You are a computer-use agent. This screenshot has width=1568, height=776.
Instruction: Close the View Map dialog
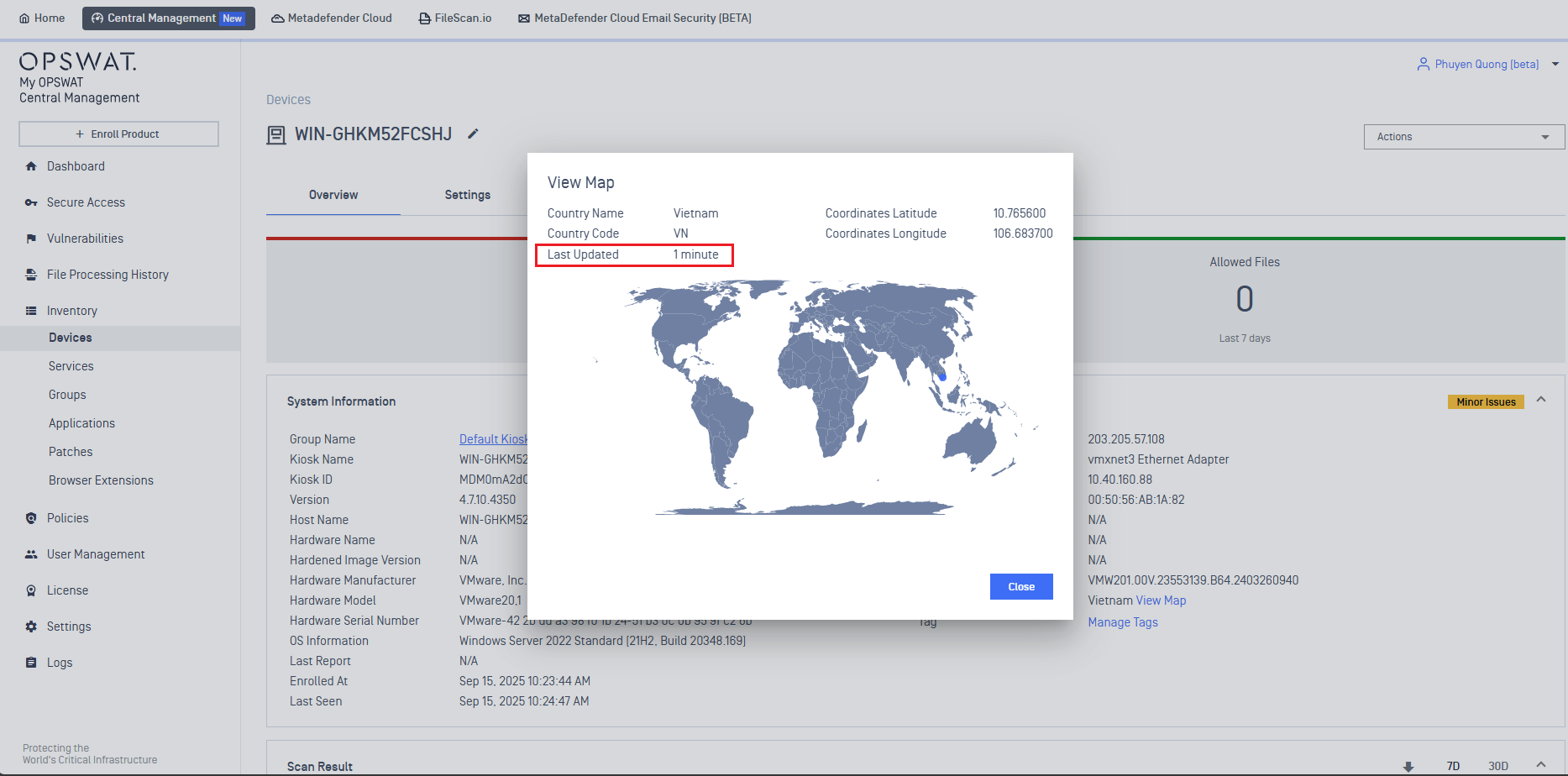pos(1020,586)
